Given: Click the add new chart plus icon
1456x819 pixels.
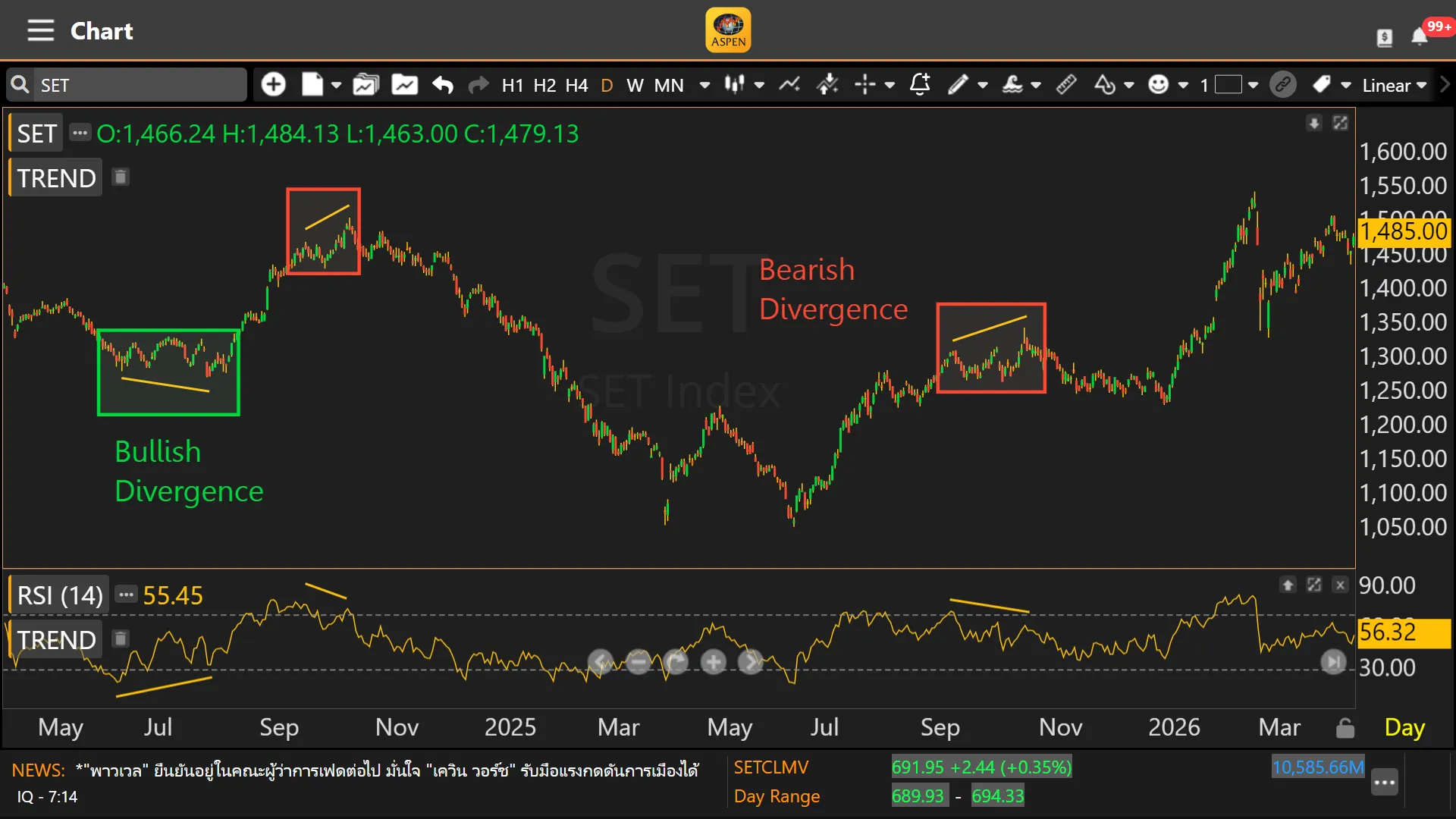Looking at the screenshot, I should tap(273, 84).
